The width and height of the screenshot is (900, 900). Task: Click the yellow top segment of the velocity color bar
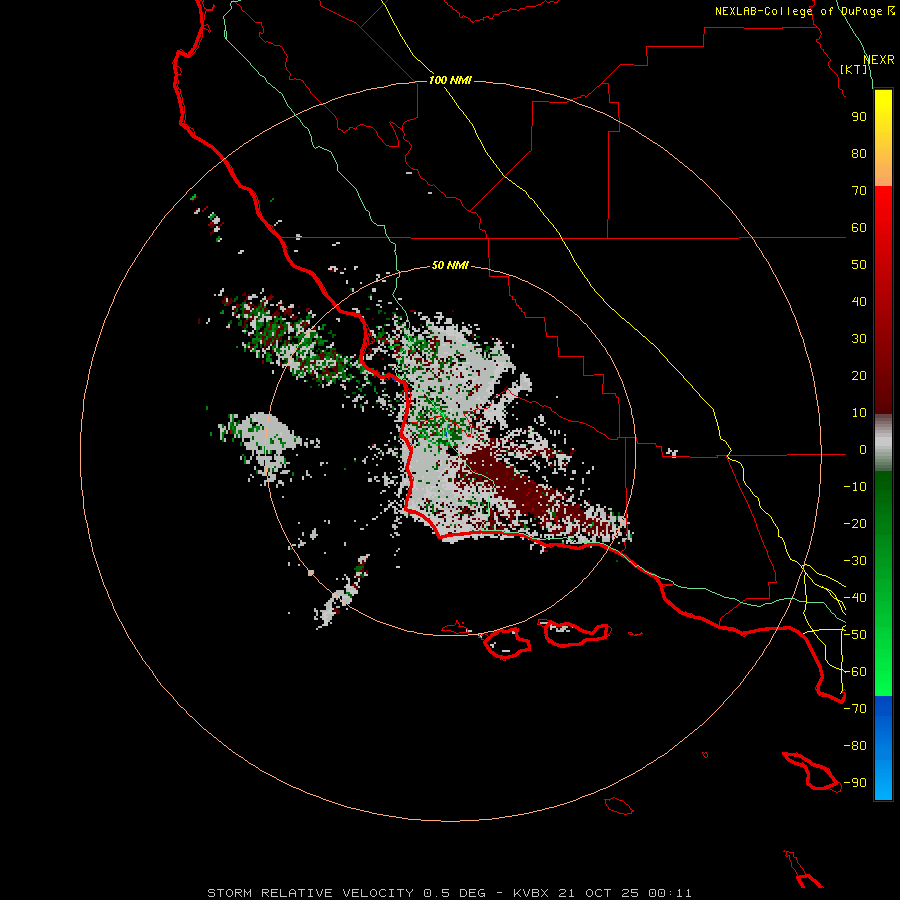pyautogui.click(x=883, y=138)
